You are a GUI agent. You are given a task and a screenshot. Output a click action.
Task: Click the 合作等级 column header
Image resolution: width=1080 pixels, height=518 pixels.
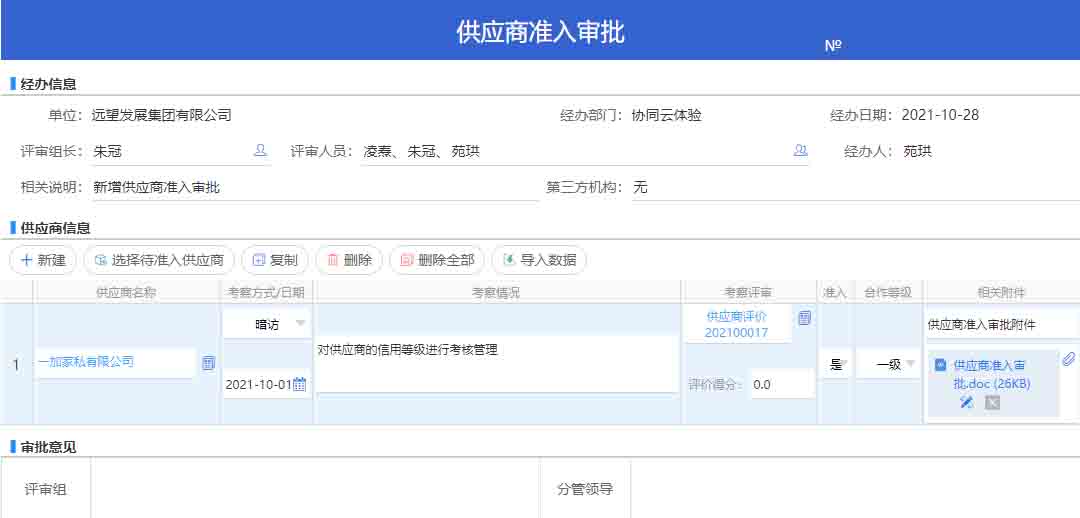click(x=889, y=293)
